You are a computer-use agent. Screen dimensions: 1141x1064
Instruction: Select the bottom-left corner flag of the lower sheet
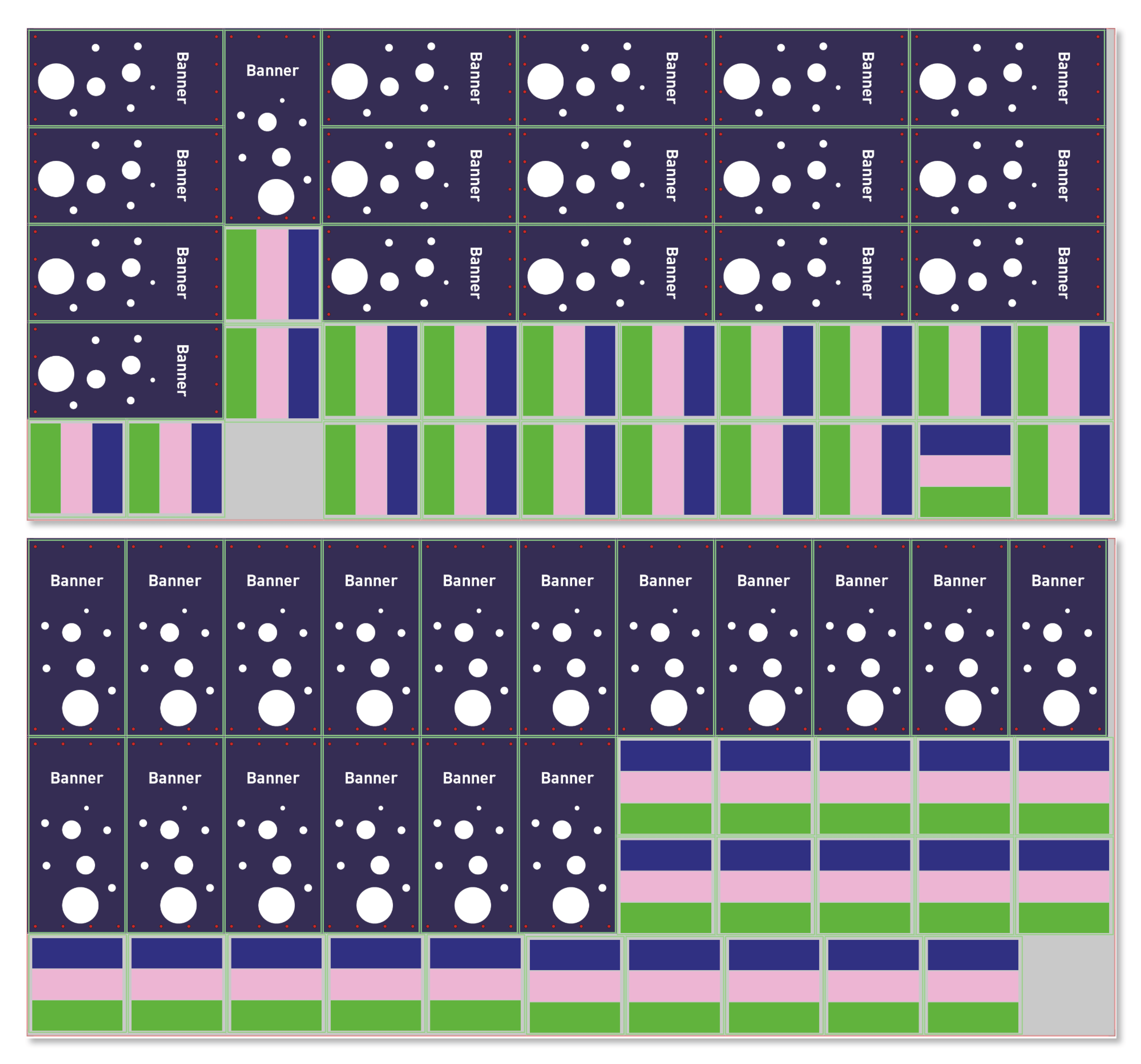(77, 984)
